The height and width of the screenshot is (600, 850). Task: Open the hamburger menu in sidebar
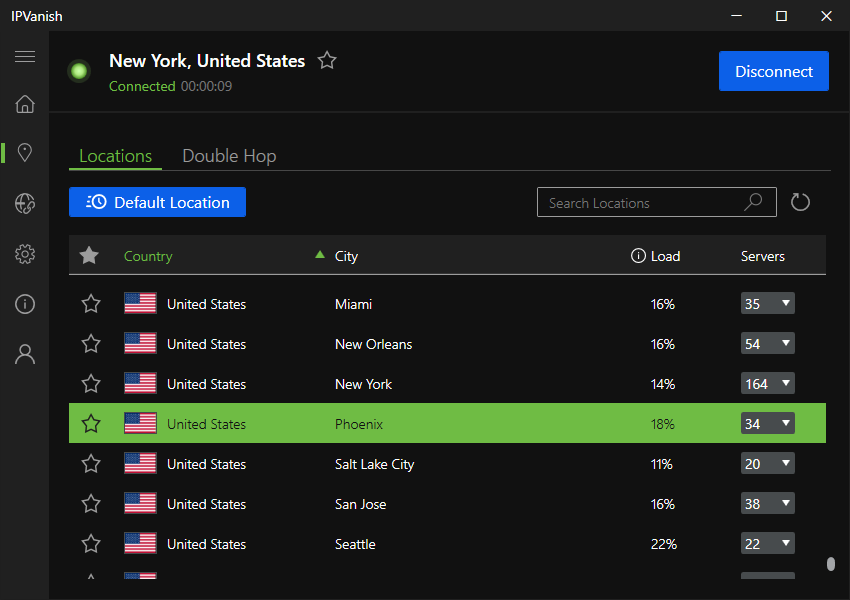click(25, 56)
